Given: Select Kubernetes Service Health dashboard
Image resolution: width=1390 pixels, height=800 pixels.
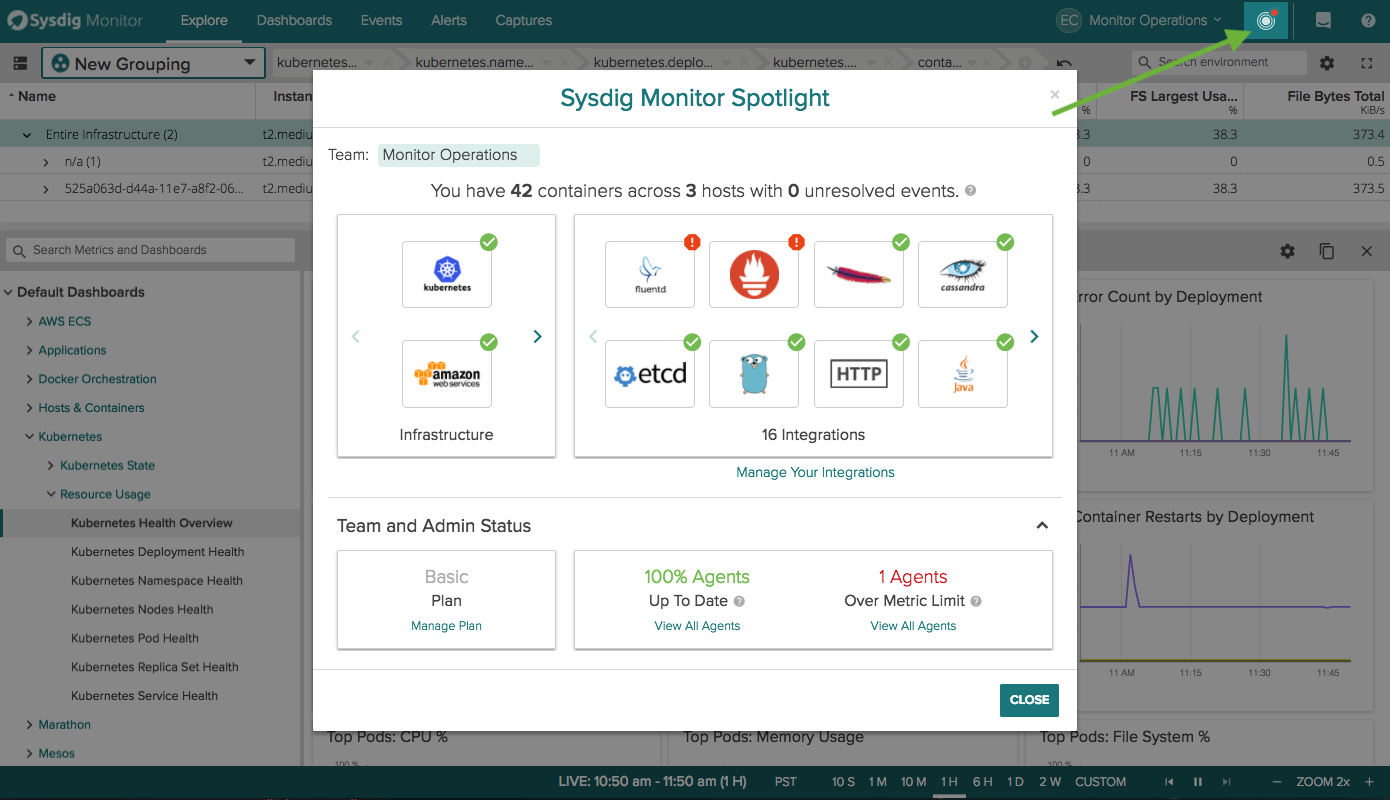Looking at the screenshot, I should (145, 696).
